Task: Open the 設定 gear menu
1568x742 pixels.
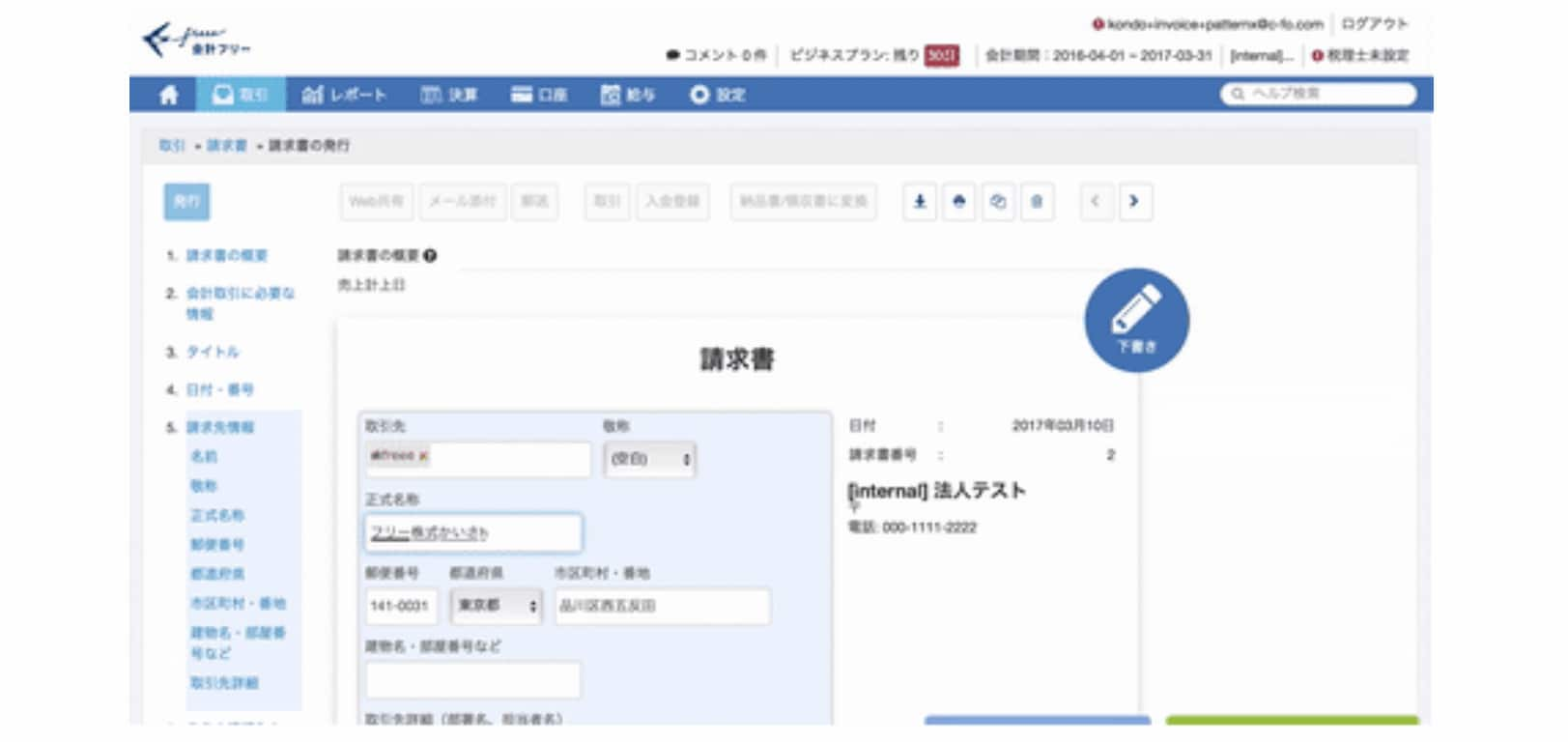Action: 718,95
